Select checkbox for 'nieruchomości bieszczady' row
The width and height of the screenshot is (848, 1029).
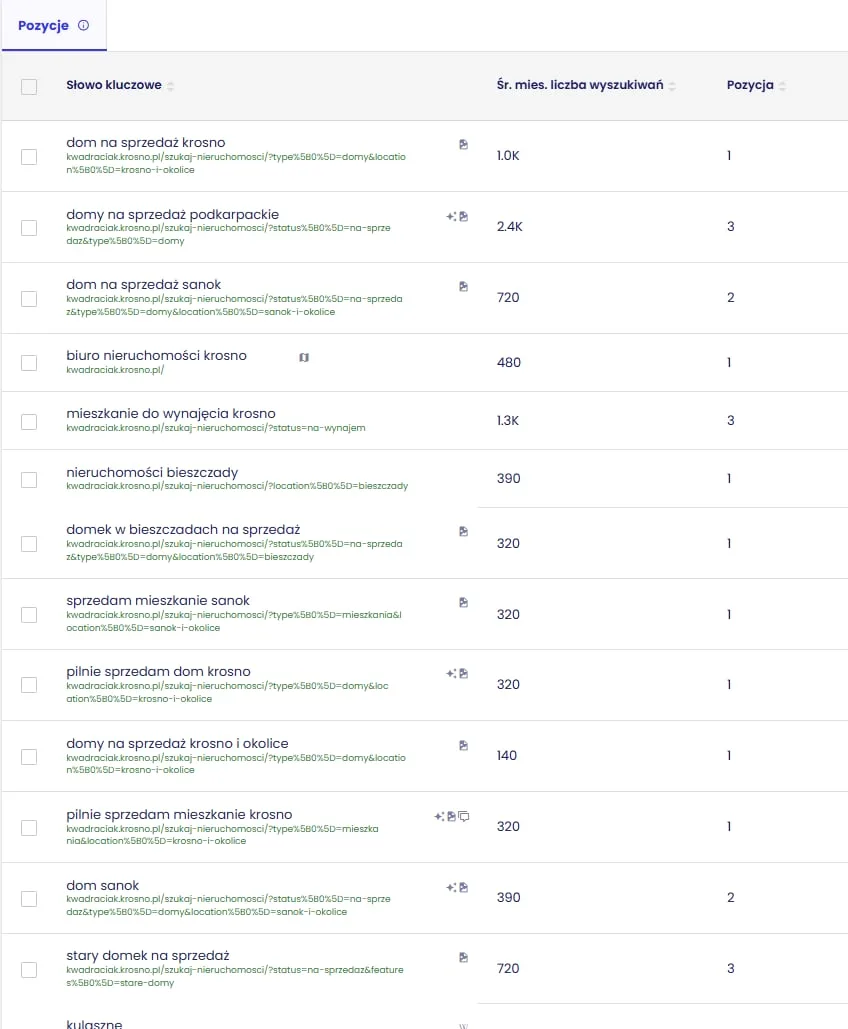(29, 479)
